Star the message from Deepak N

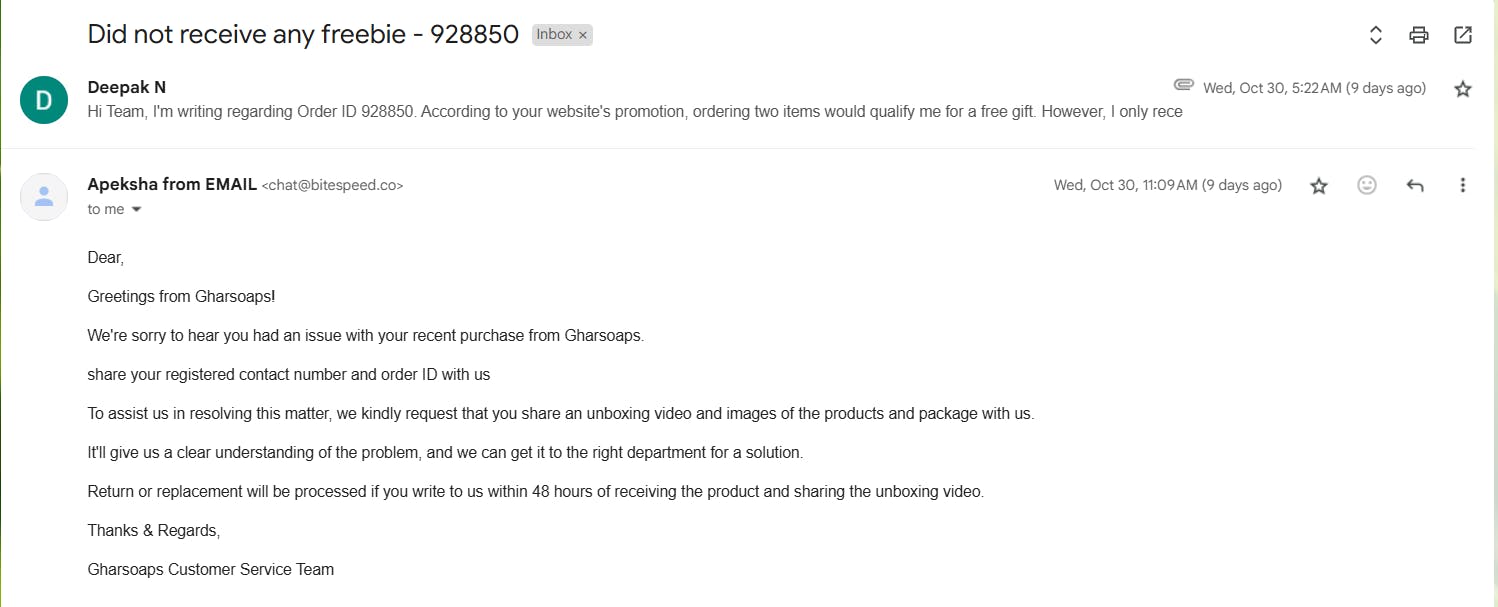point(1462,89)
